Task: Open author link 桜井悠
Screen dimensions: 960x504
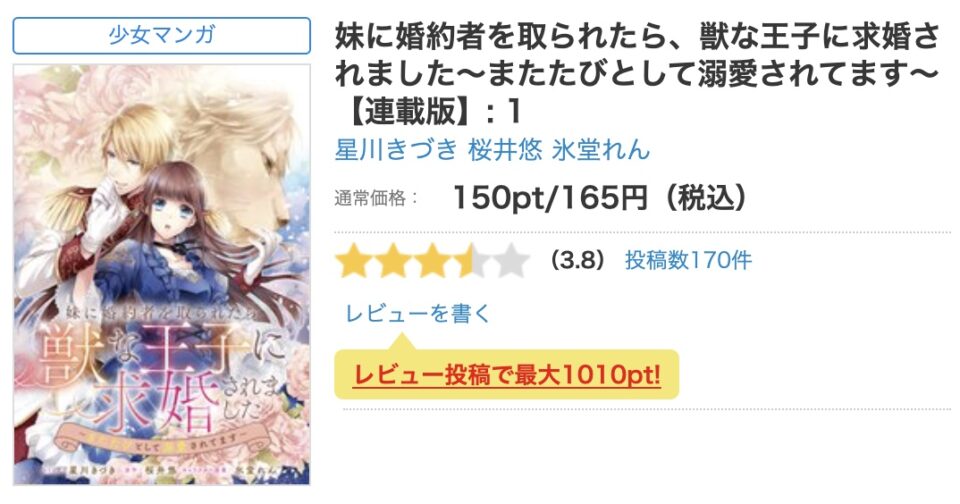Action: (505, 149)
